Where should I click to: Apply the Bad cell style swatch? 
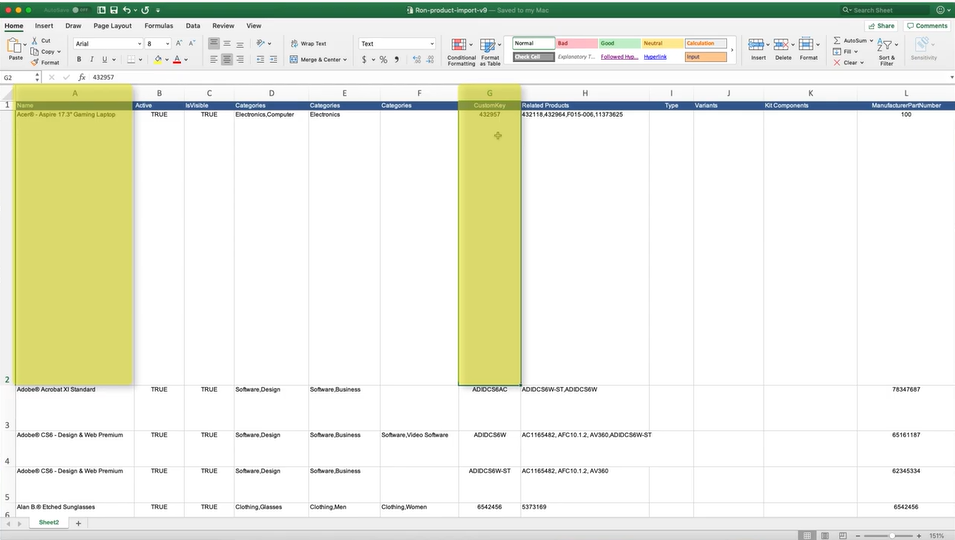(x=576, y=43)
